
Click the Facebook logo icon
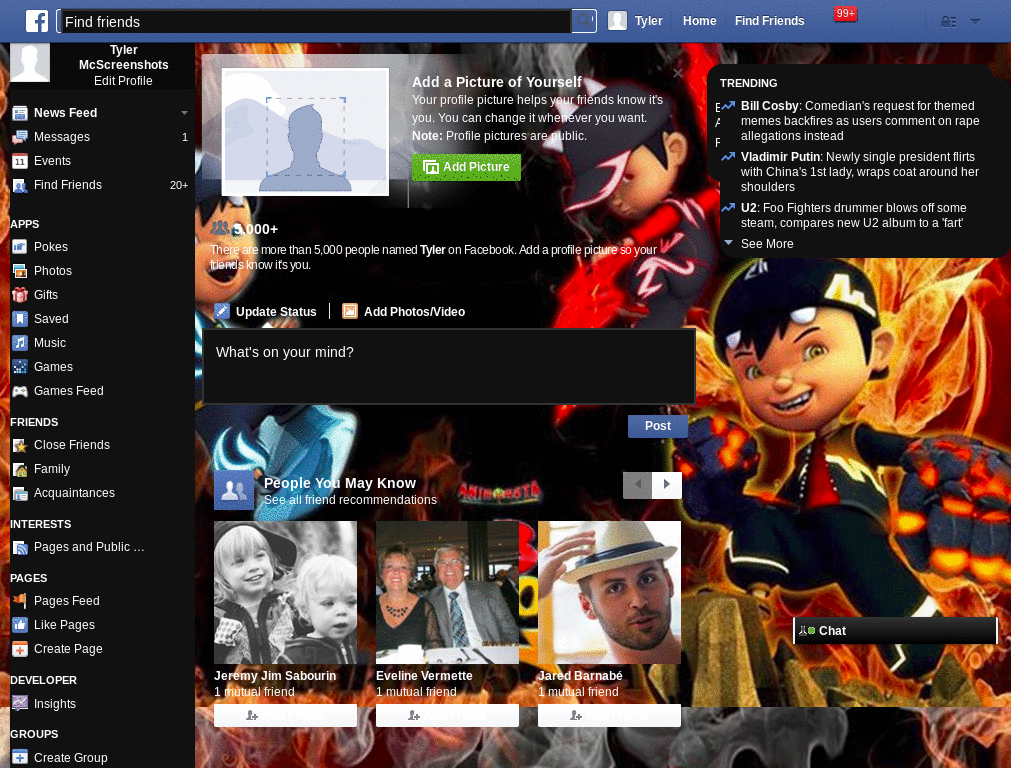37,21
